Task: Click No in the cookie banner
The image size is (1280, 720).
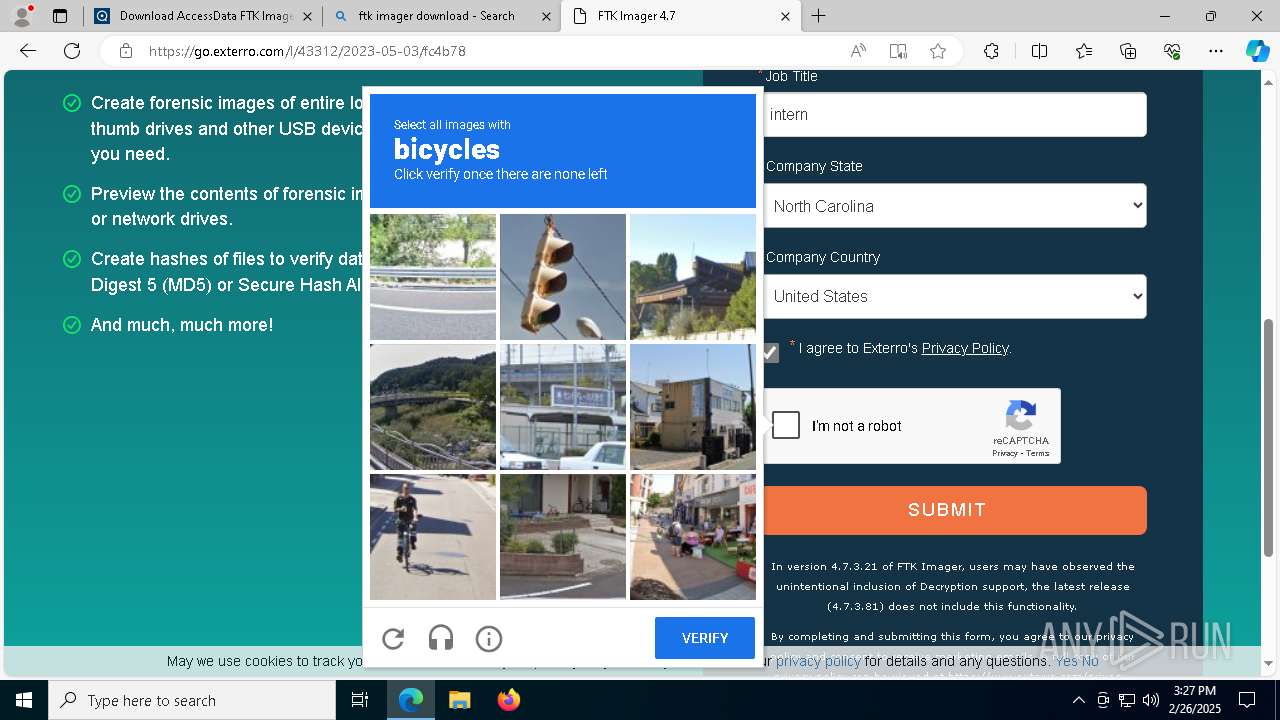Action: pos(1090,661)
